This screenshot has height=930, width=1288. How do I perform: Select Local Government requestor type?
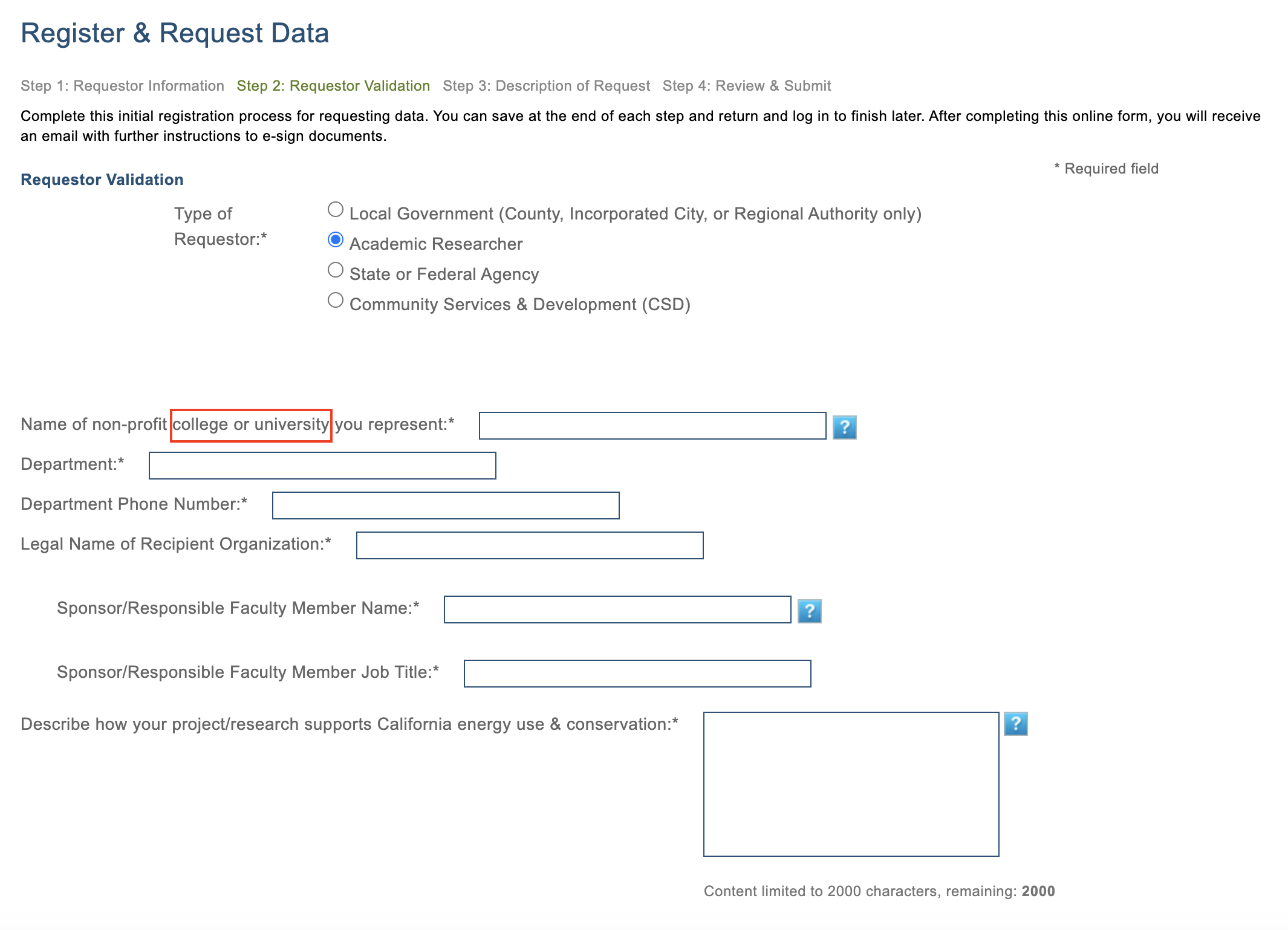336,210
